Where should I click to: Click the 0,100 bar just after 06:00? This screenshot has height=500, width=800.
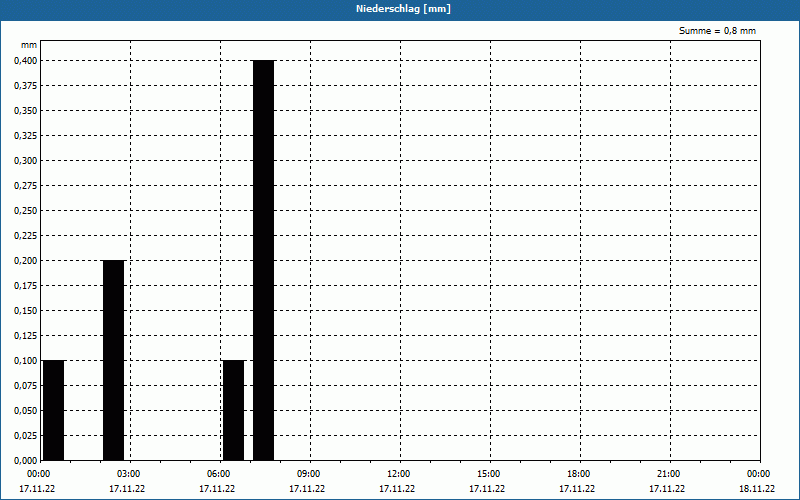(233, 410)
